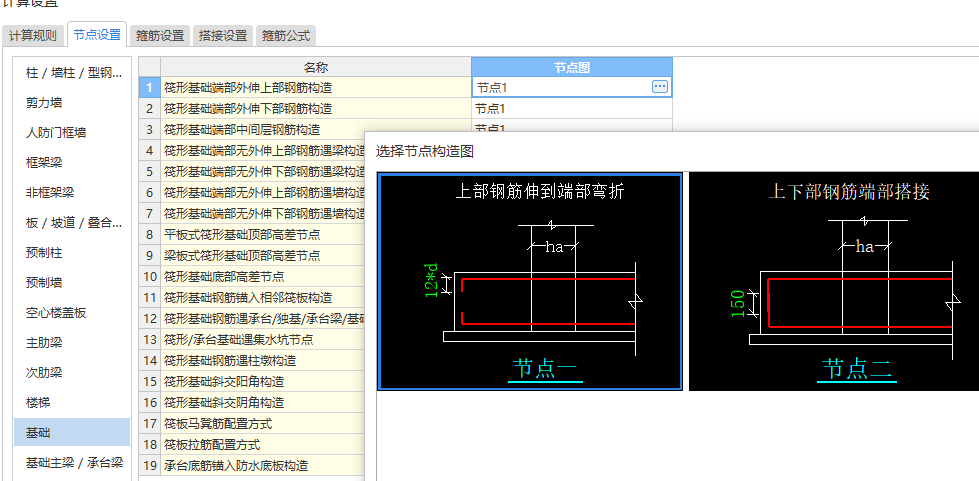979x481 pixels.
Task: Select the 节点设置 tab
Action: (x=97, y=34)
